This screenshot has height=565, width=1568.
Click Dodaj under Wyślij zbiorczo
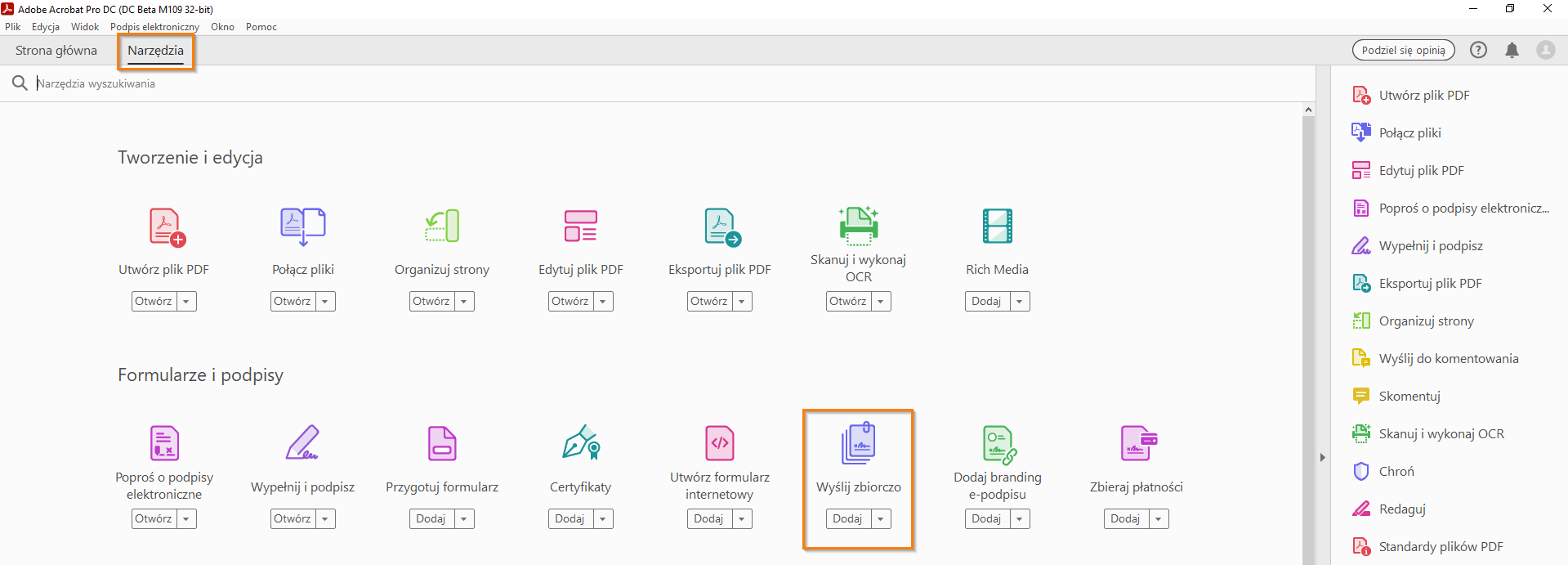tap(848, 519)
